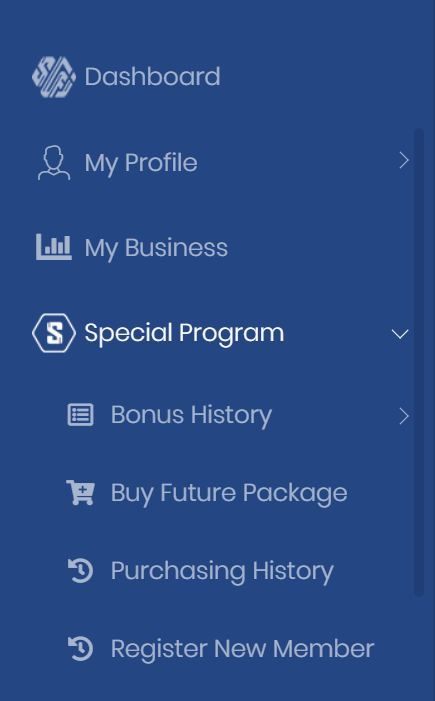
Task: Select the Bonus History text label
Action: 191,416
